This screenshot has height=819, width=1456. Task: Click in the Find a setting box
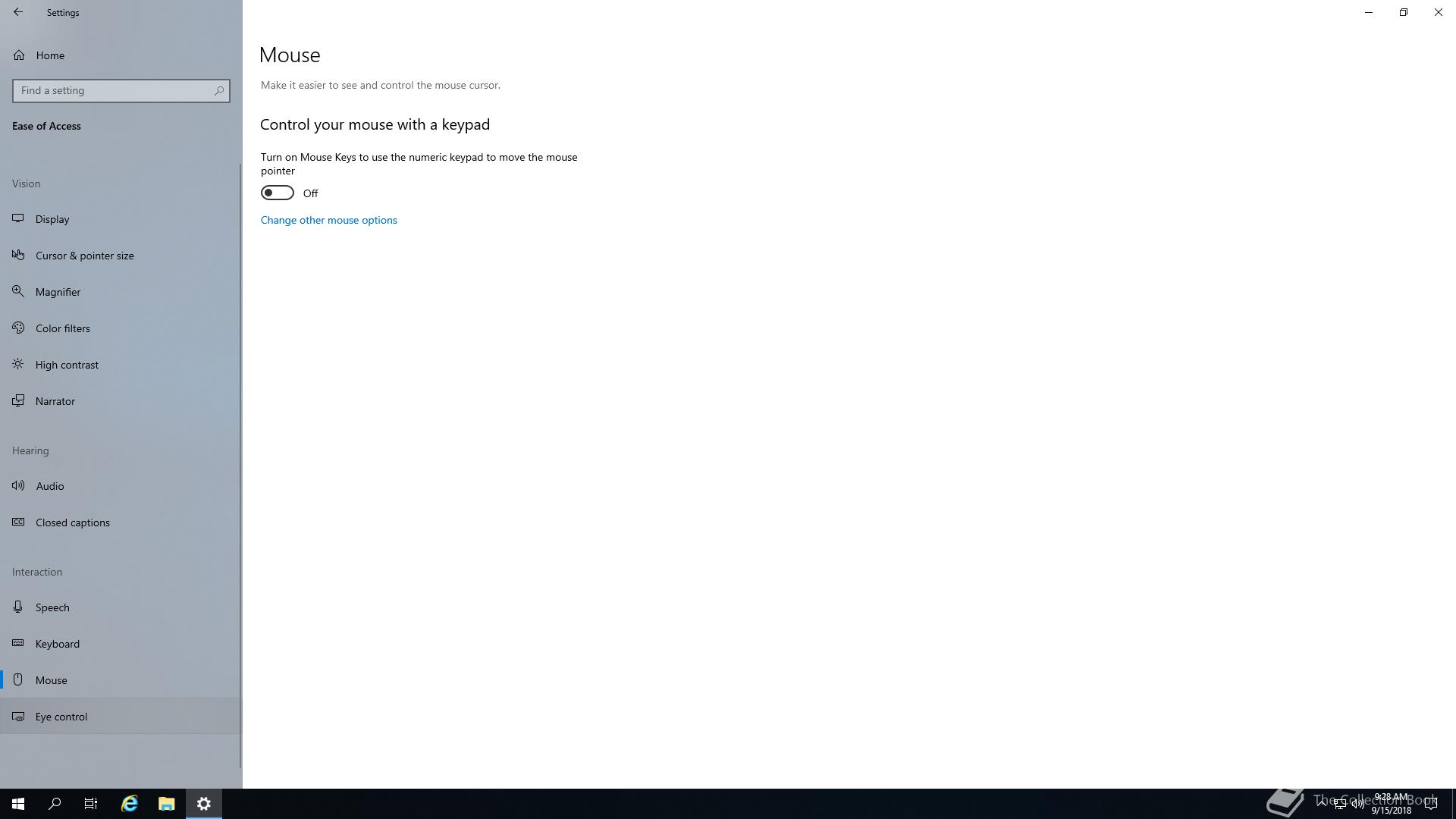tap(121, 90)
